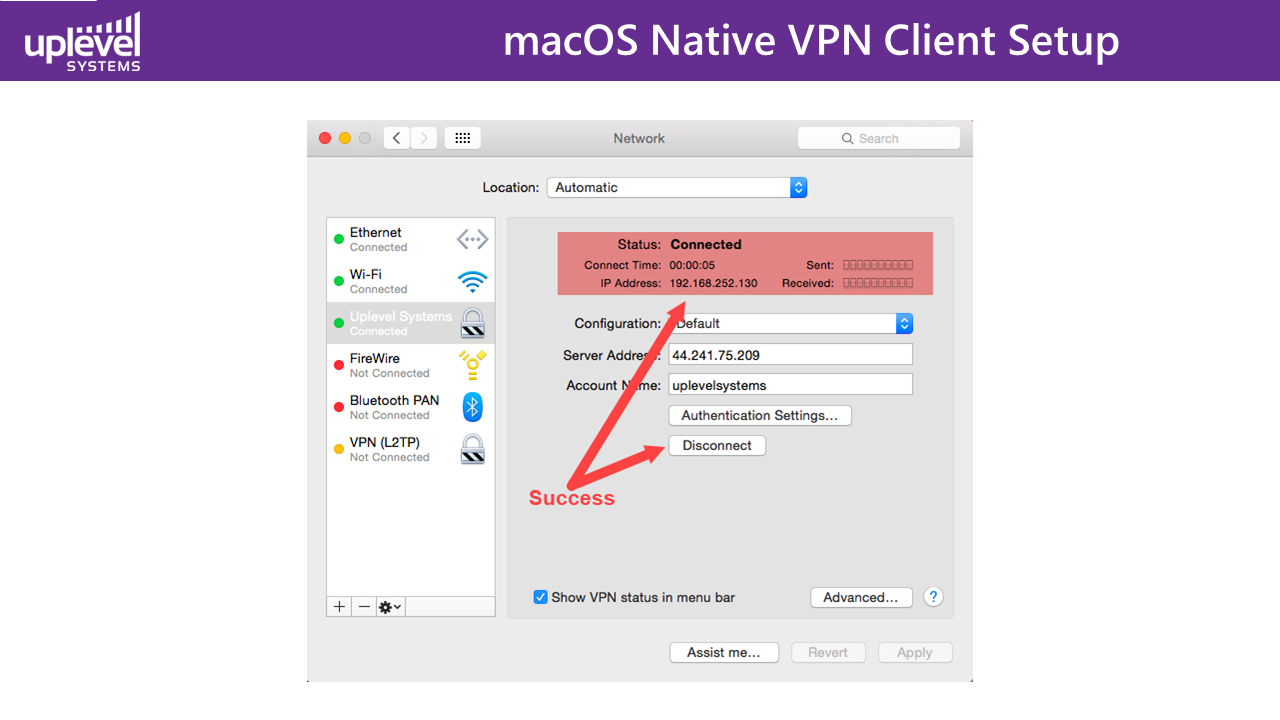Click the Server Address field
The height and width of the screenshot is (720, 1280).
click(x=790, y=354)
